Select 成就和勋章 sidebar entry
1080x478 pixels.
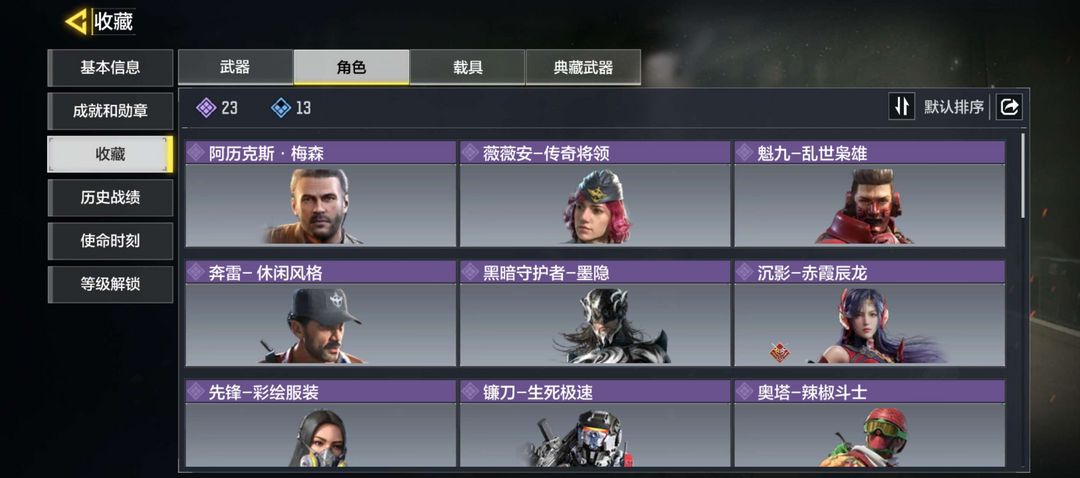(110, 111)
